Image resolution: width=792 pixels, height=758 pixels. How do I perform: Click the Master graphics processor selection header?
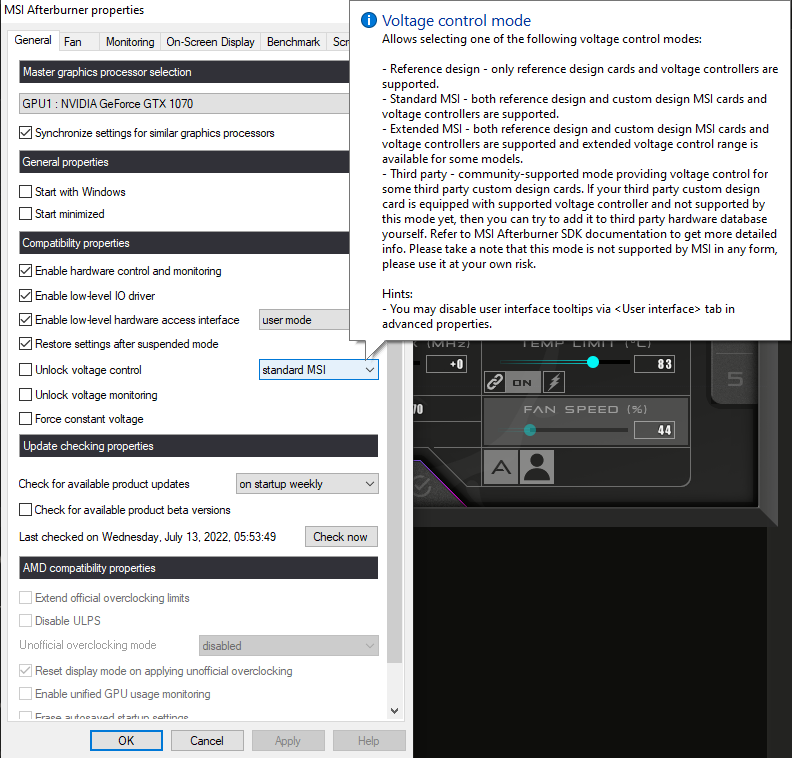(184, 72)
